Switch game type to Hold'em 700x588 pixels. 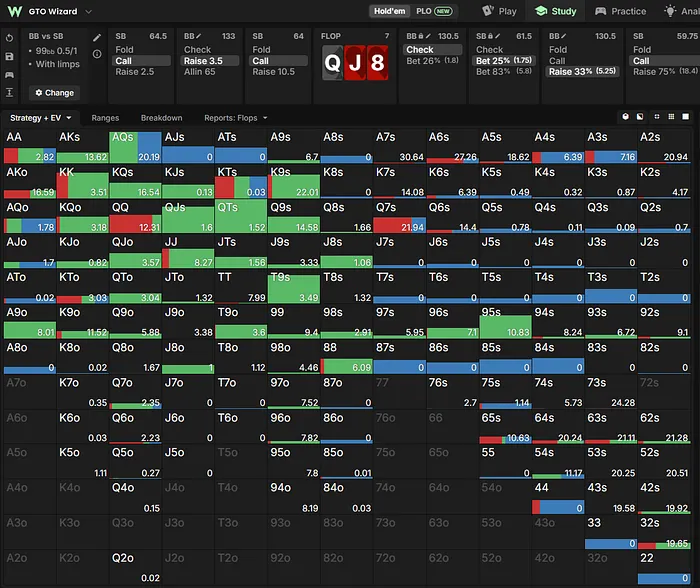click(389, 11)
